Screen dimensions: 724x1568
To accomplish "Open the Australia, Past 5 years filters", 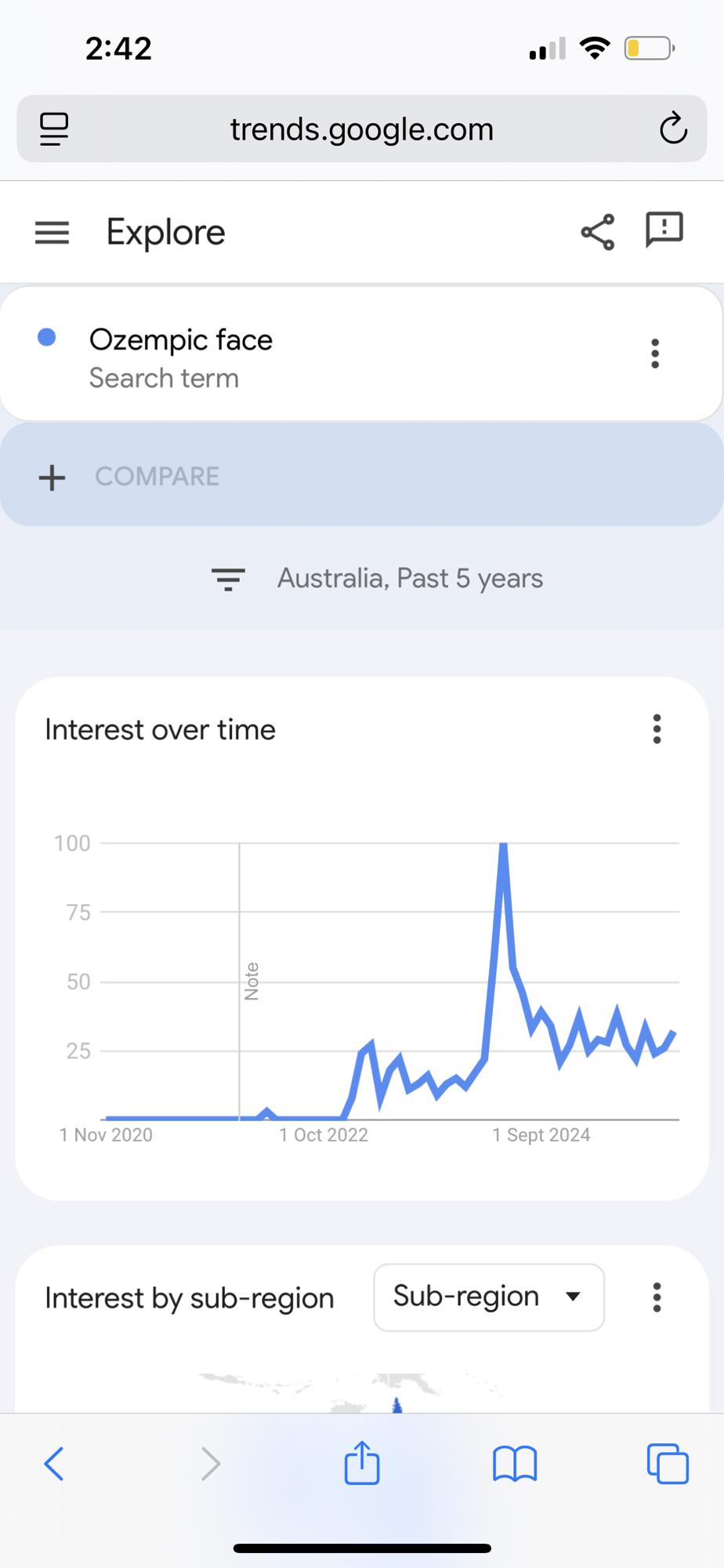I will (378, 579).
